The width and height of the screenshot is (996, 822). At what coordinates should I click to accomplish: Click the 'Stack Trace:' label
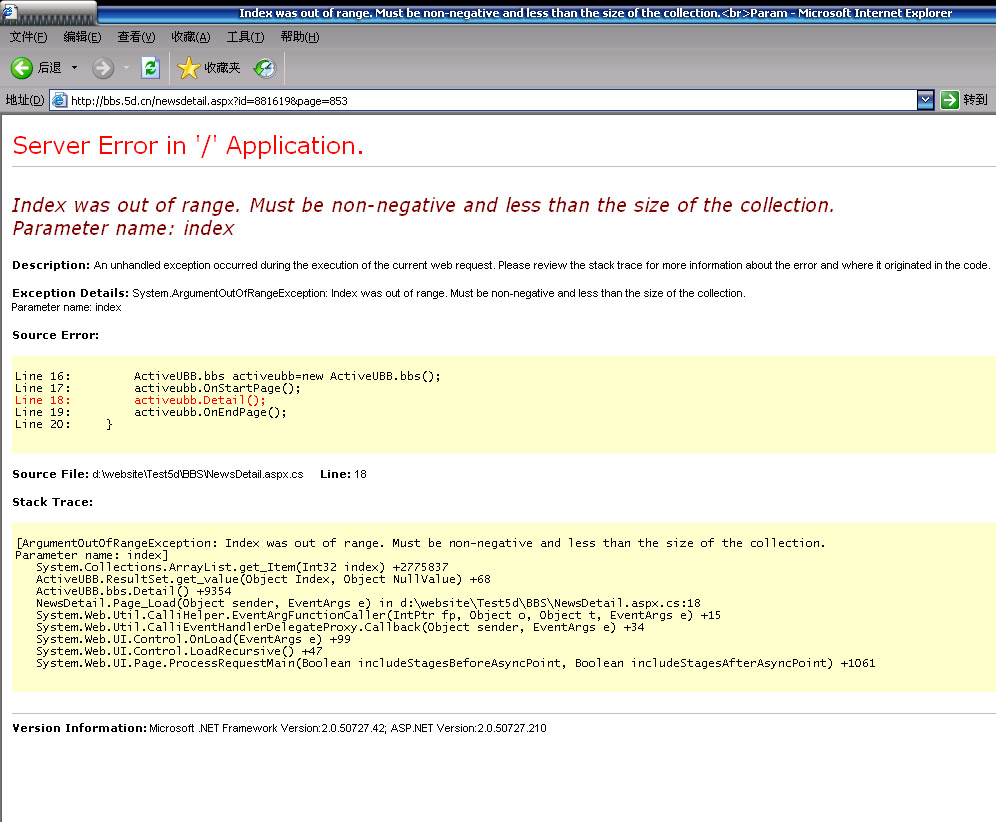point(53,502)
